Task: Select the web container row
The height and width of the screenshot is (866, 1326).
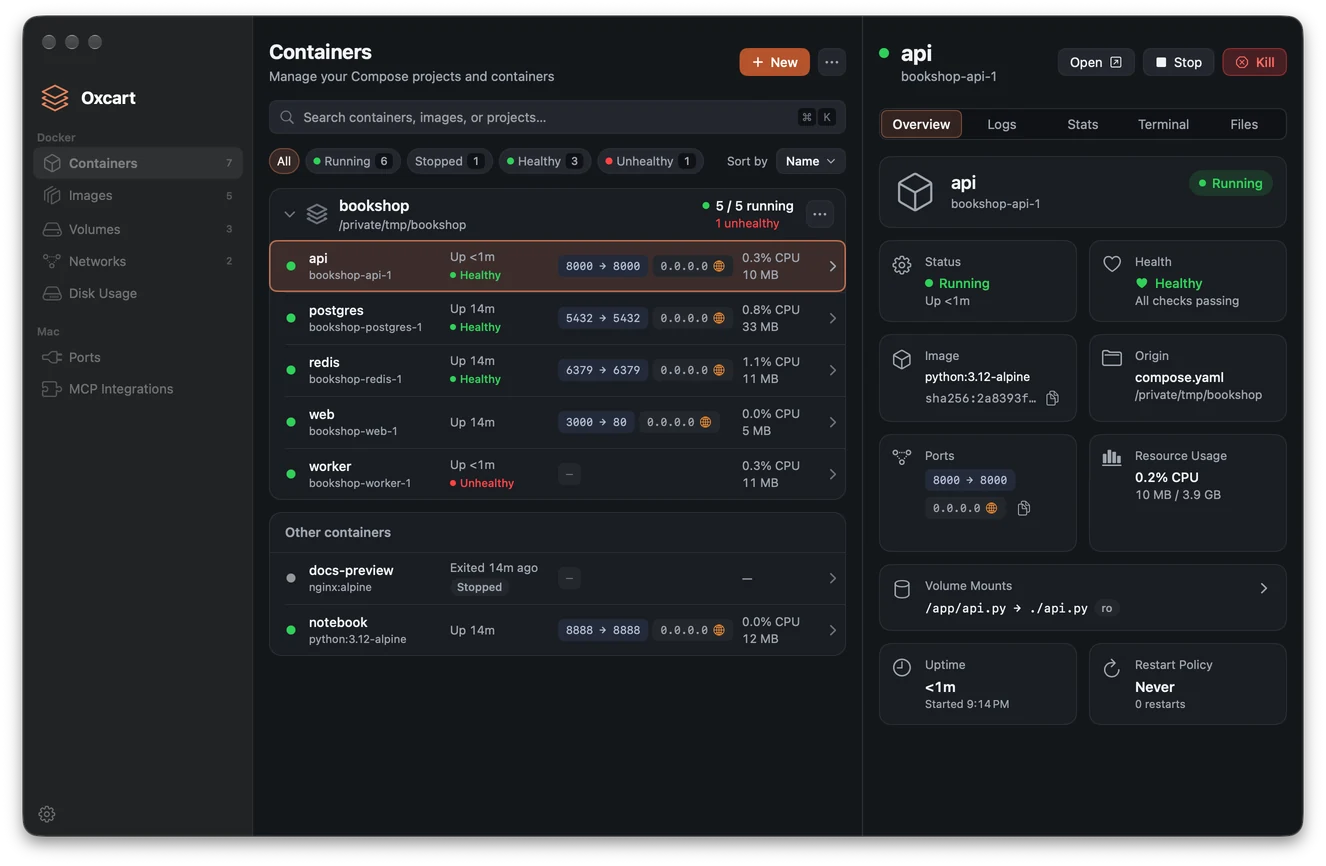Action: tap(557, 422)
